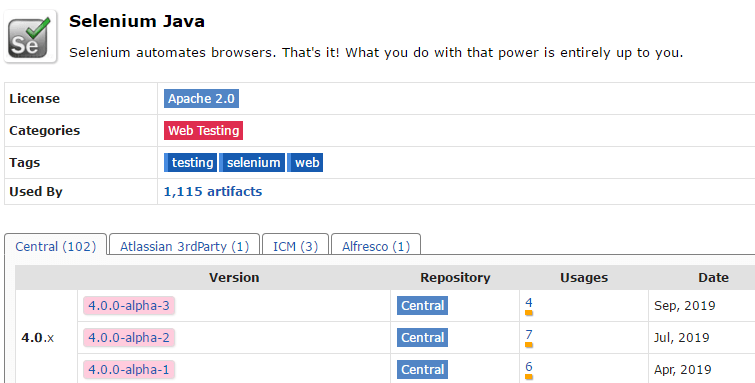Click Central badge for 4.0.0-alpha-1

tap(422, 370)
